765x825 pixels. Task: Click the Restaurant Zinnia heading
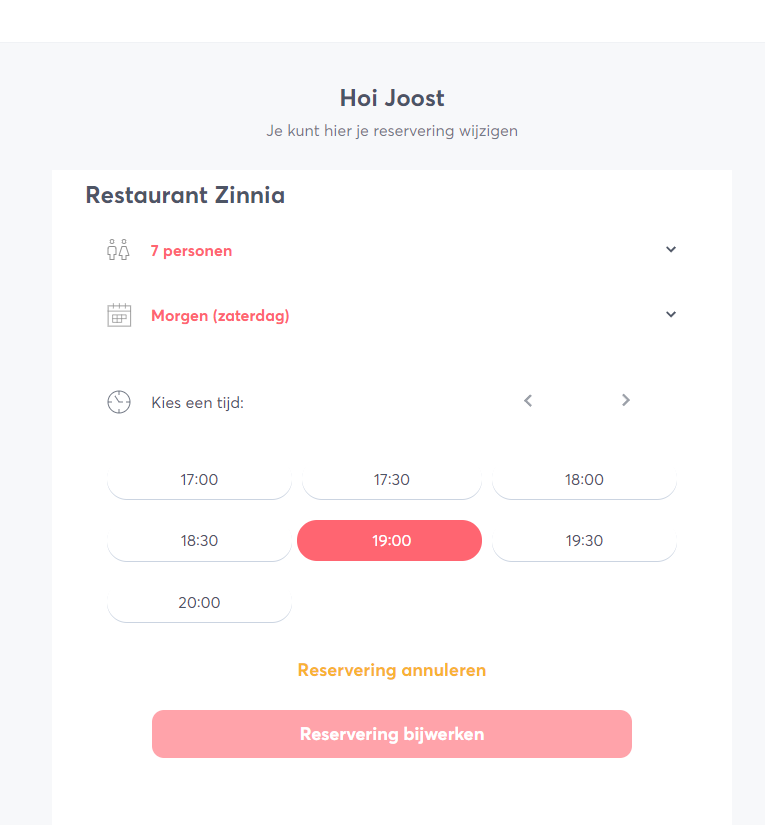coord(185,195)
